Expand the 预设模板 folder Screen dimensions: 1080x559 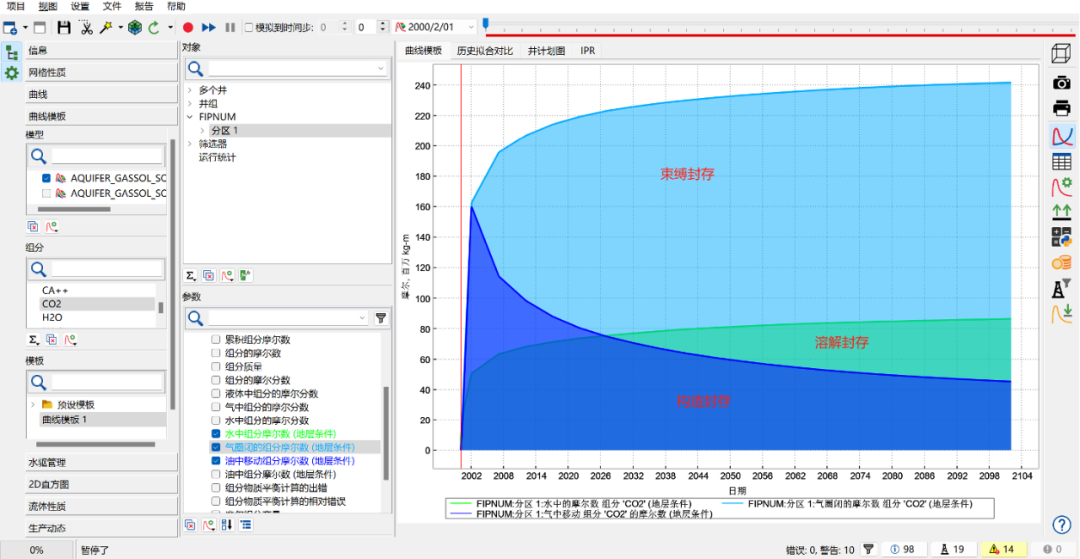pyautogui.click(x=32, y=405)
